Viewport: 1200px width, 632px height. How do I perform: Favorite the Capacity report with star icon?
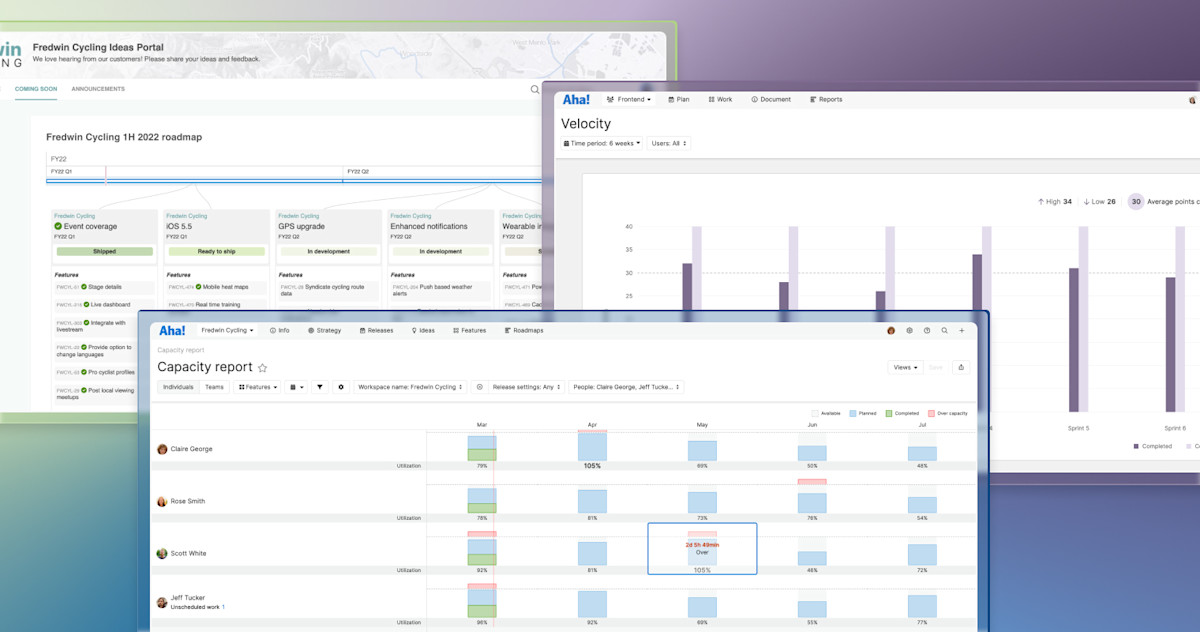263,368
